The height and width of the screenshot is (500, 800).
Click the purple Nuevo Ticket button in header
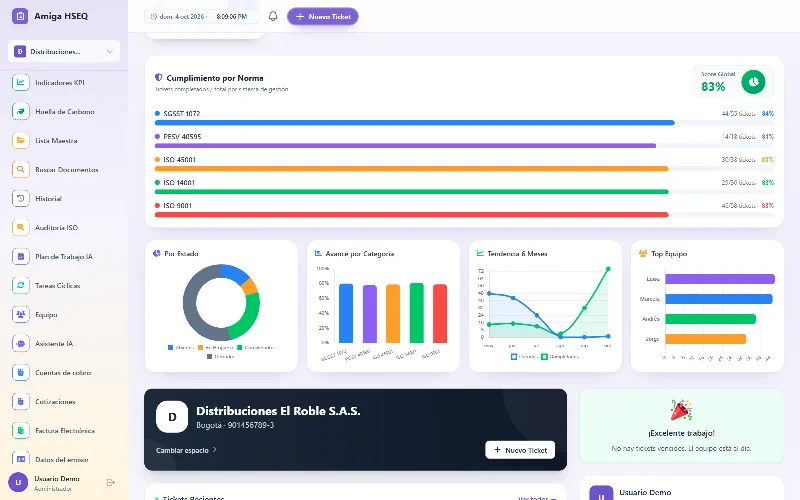(x=322, y=16)
